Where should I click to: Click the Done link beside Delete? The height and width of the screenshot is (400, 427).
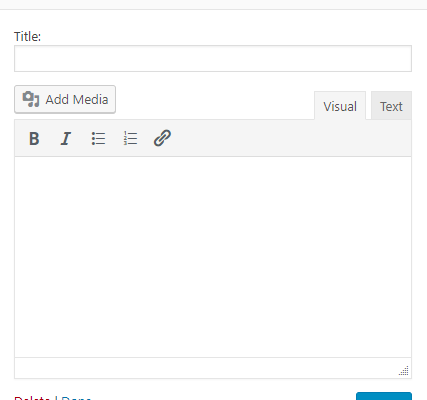76,398
